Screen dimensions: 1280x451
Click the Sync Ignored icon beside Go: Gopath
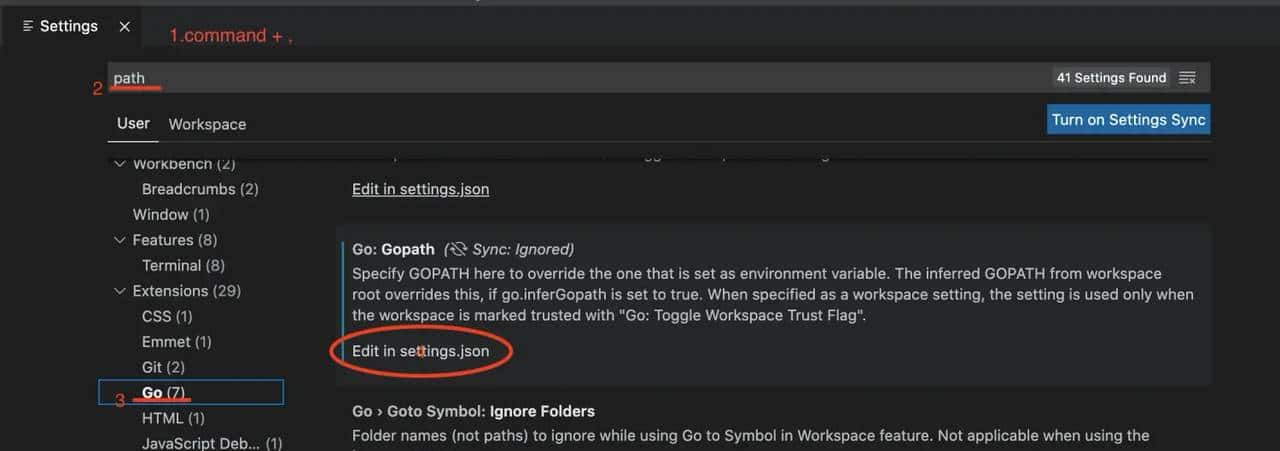(x=457, y=249)
